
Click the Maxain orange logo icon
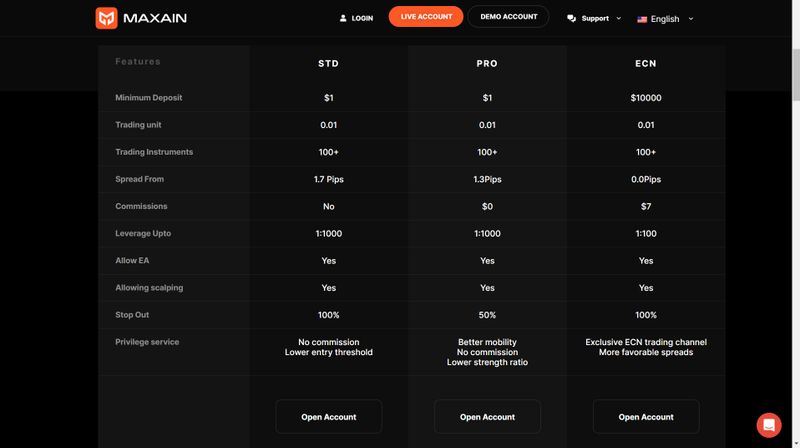click(106, 18)
